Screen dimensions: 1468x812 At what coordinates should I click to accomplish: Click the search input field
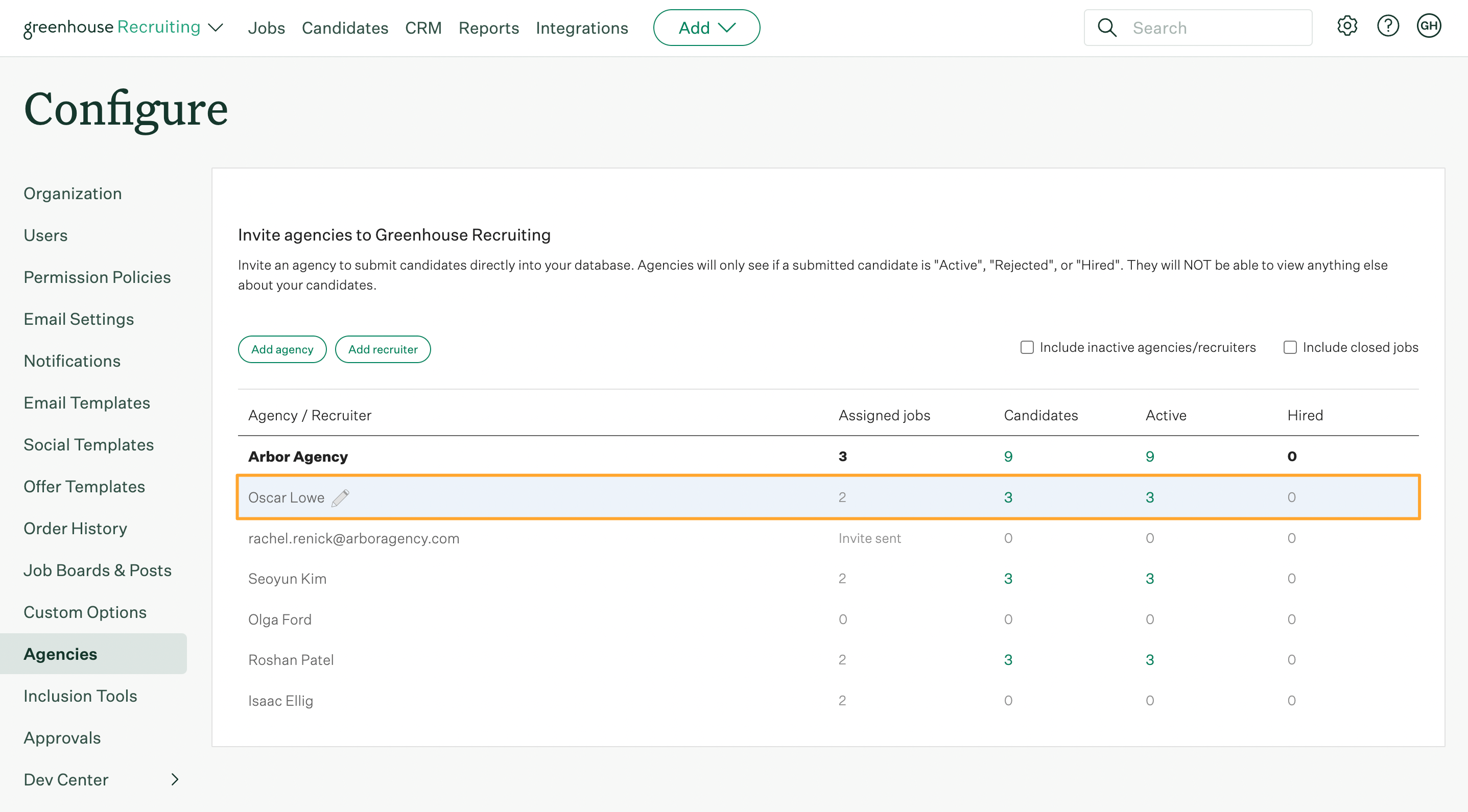(x=1198, y=27)
